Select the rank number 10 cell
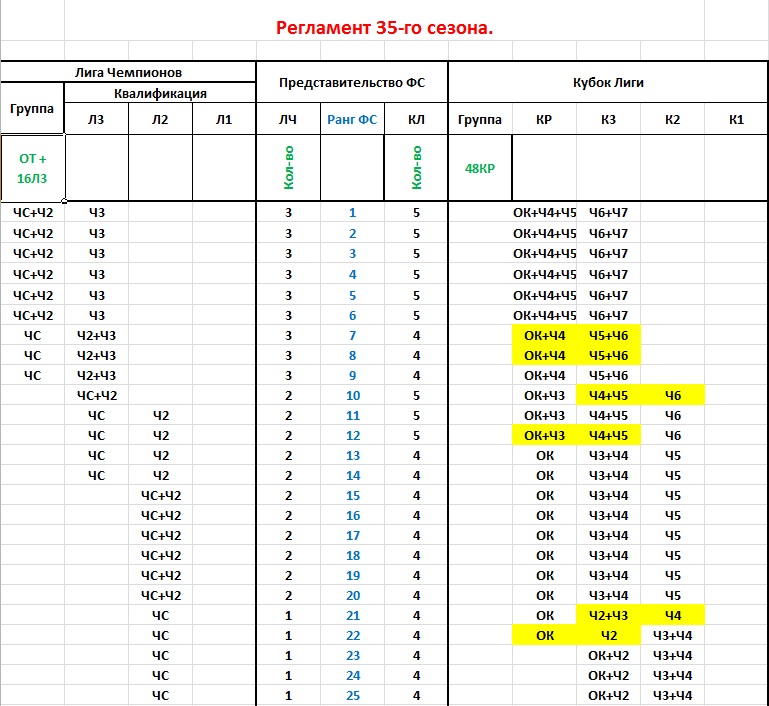Viewport: 769px width, 706px height. (x=352, y=395)
